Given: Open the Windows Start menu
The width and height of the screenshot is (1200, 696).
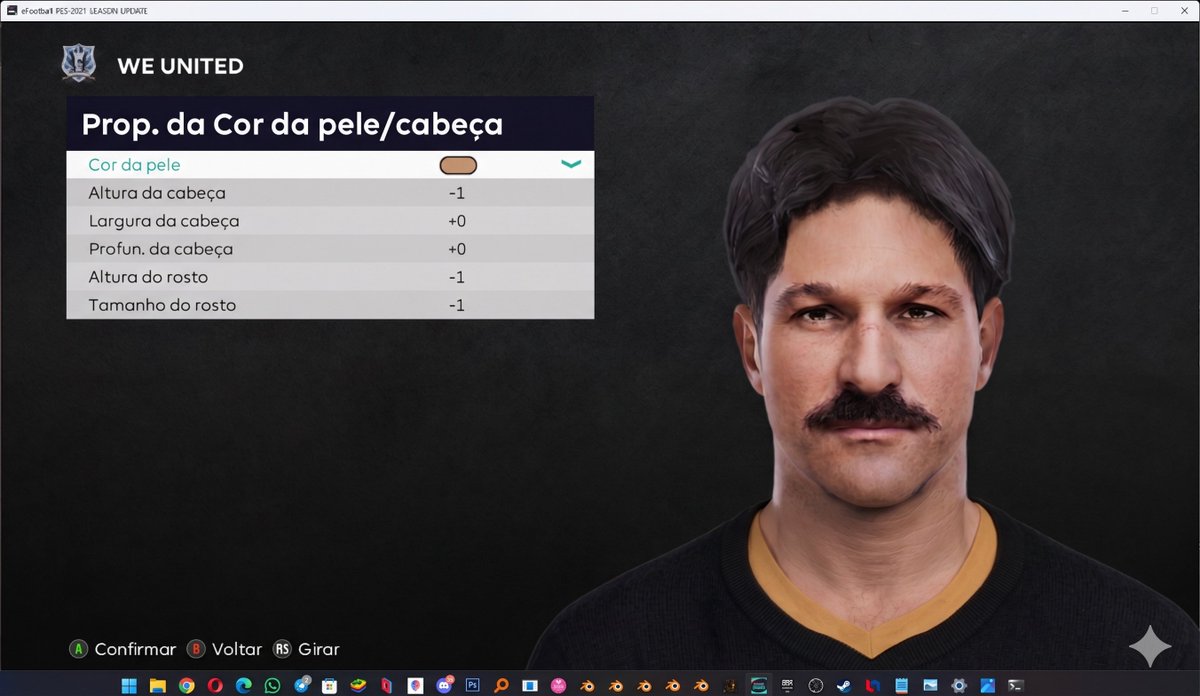Looking at the screenshot, I should [x=129, y=685].
